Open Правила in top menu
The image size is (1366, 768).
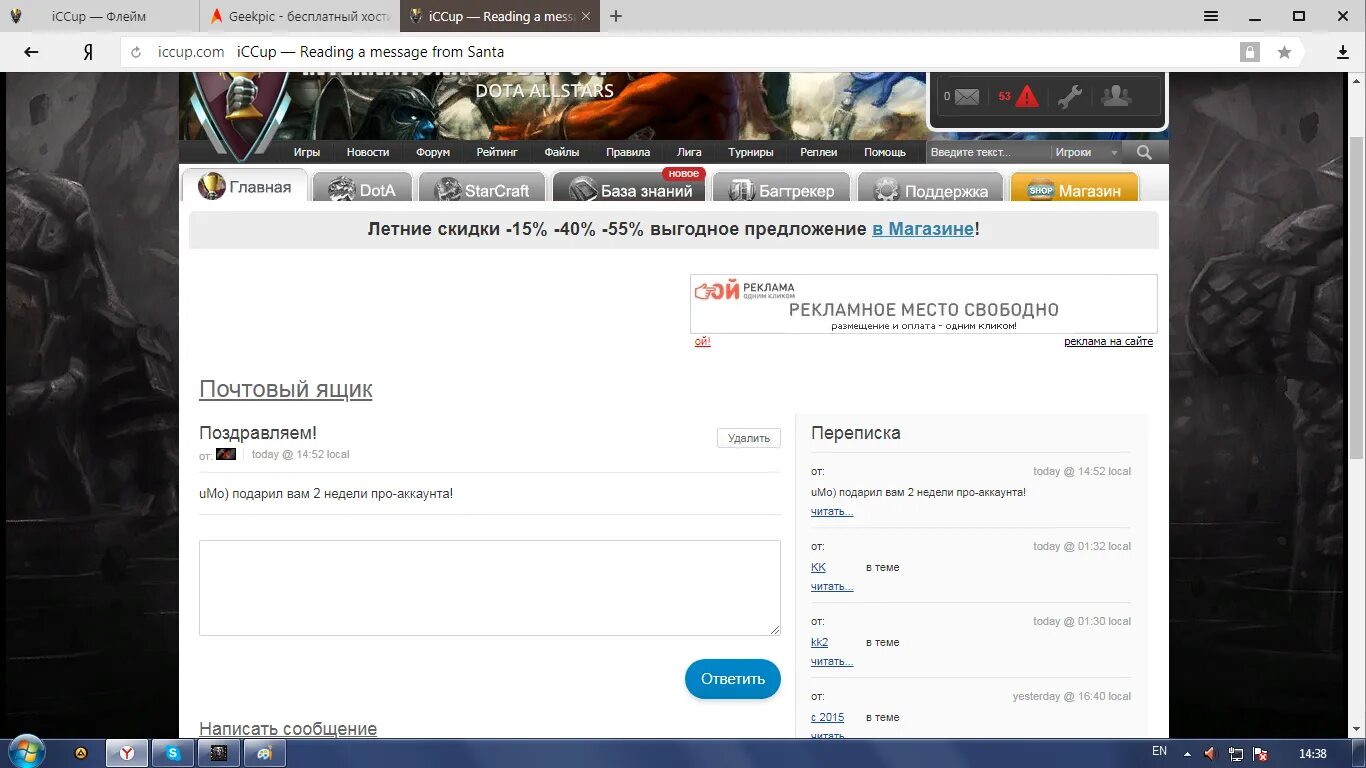[x=628, y=152]
